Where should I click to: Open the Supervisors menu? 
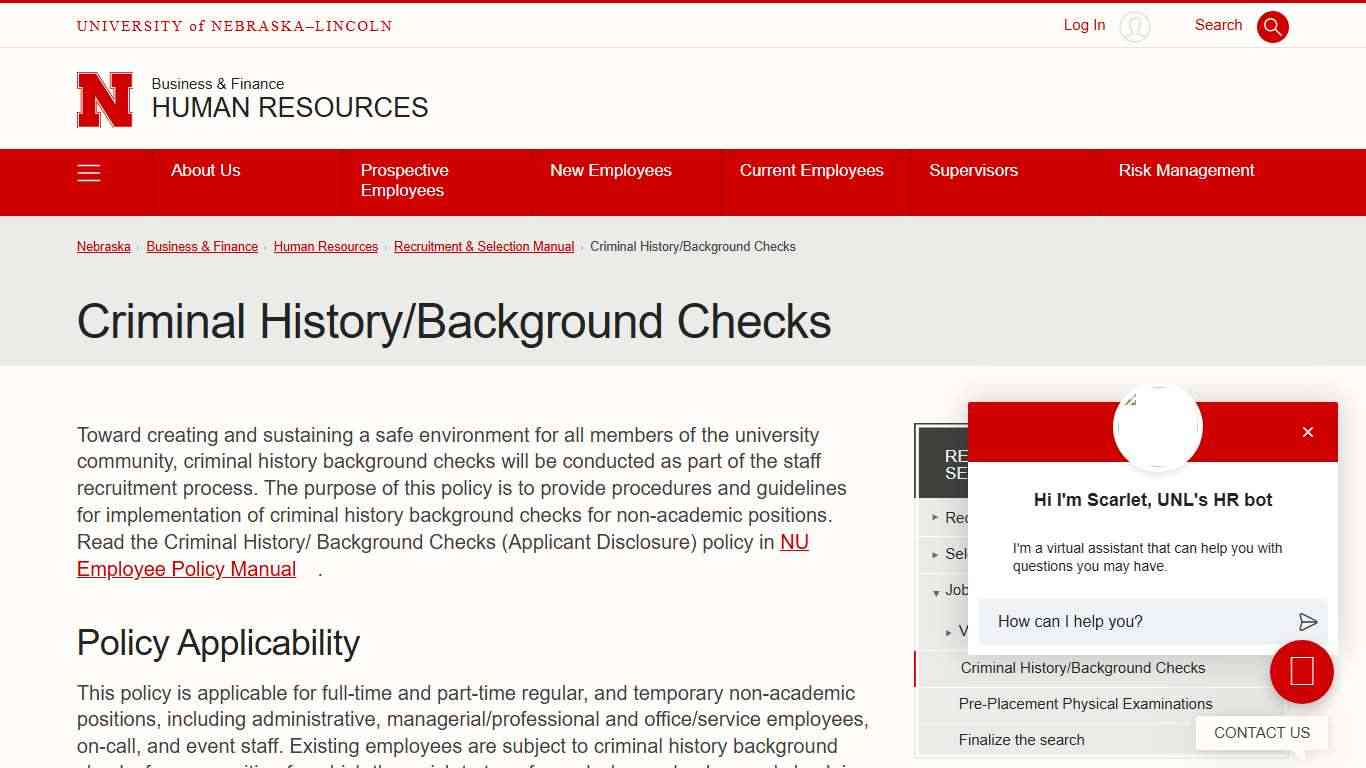(x=973, y=170)
